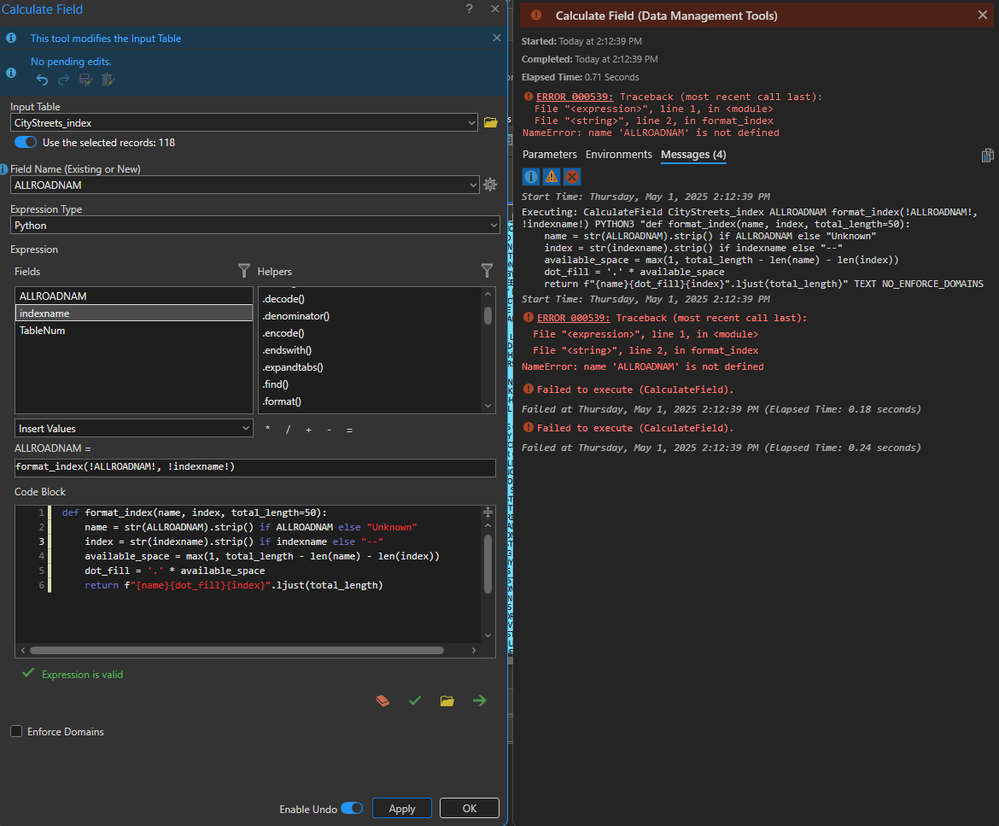Close the Calculate Field results window
This screenshot has width=999, height=826.
(982, 15)
